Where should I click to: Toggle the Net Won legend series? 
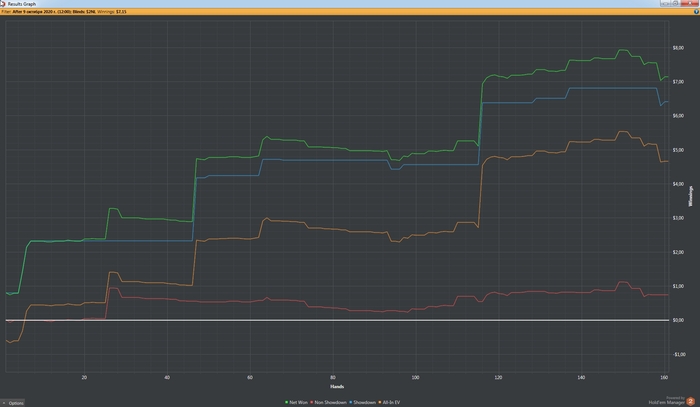coord(296,403)
